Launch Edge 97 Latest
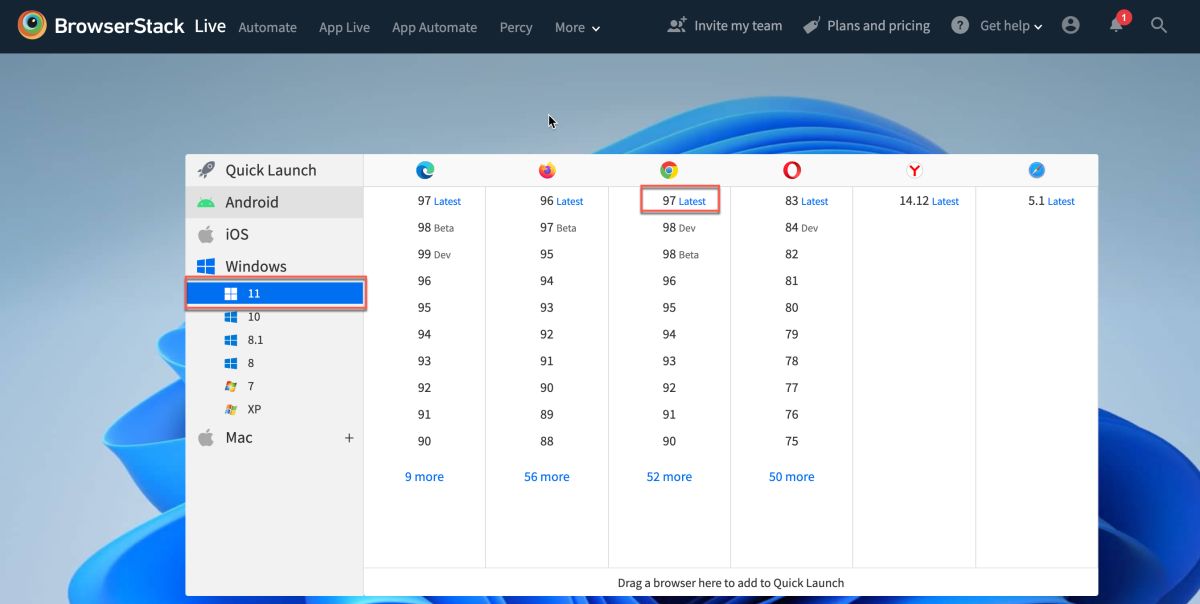The height and width of the screenshot is (604, 1200). [x=439, y=201]
